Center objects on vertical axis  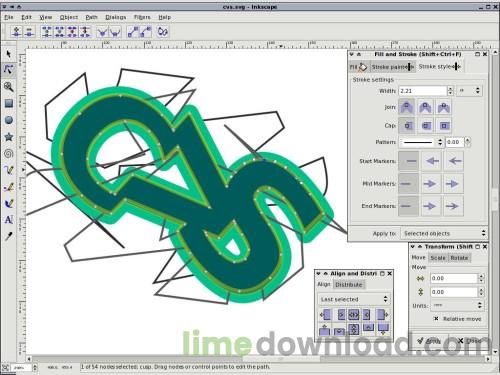point(353,314)
